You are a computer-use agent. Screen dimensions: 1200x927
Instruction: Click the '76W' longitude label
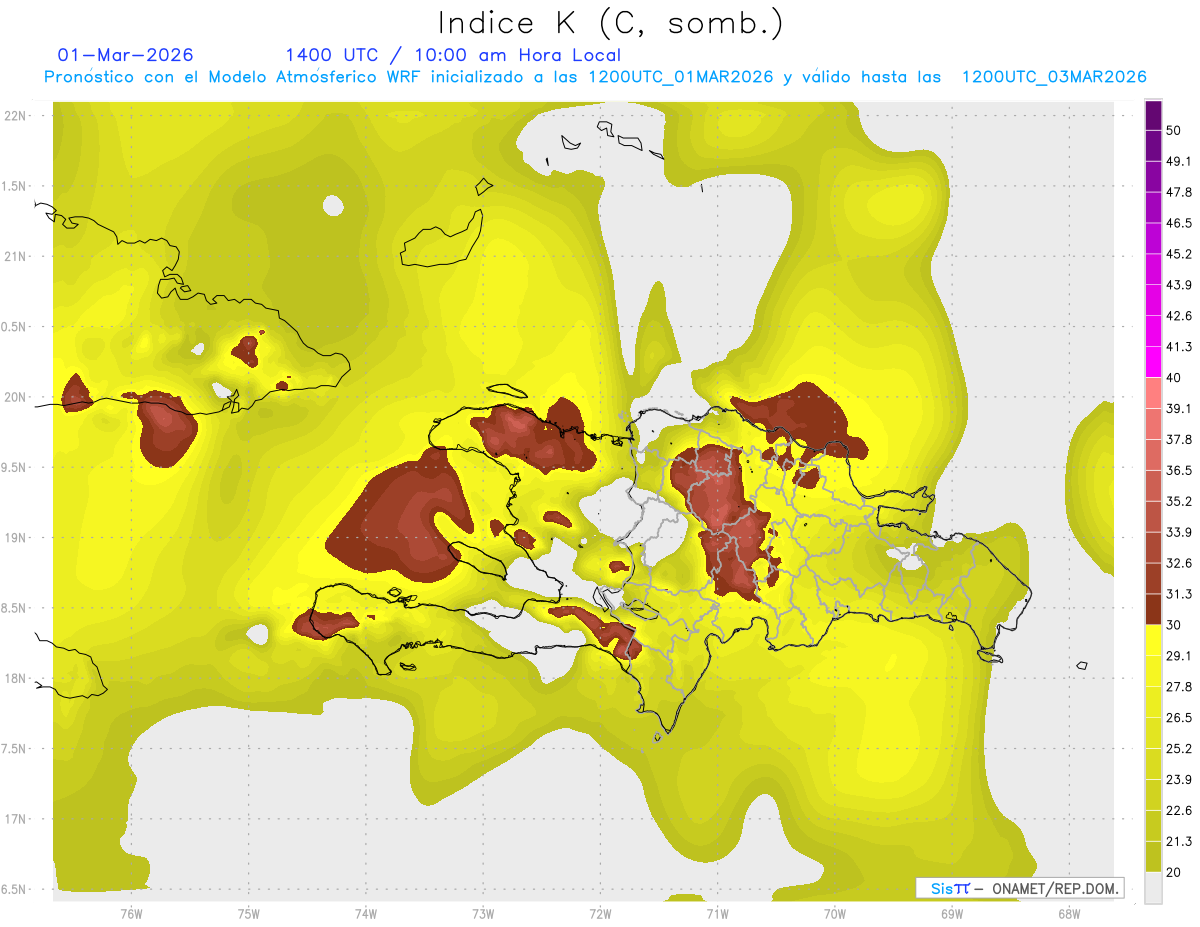tap(131, 914)
